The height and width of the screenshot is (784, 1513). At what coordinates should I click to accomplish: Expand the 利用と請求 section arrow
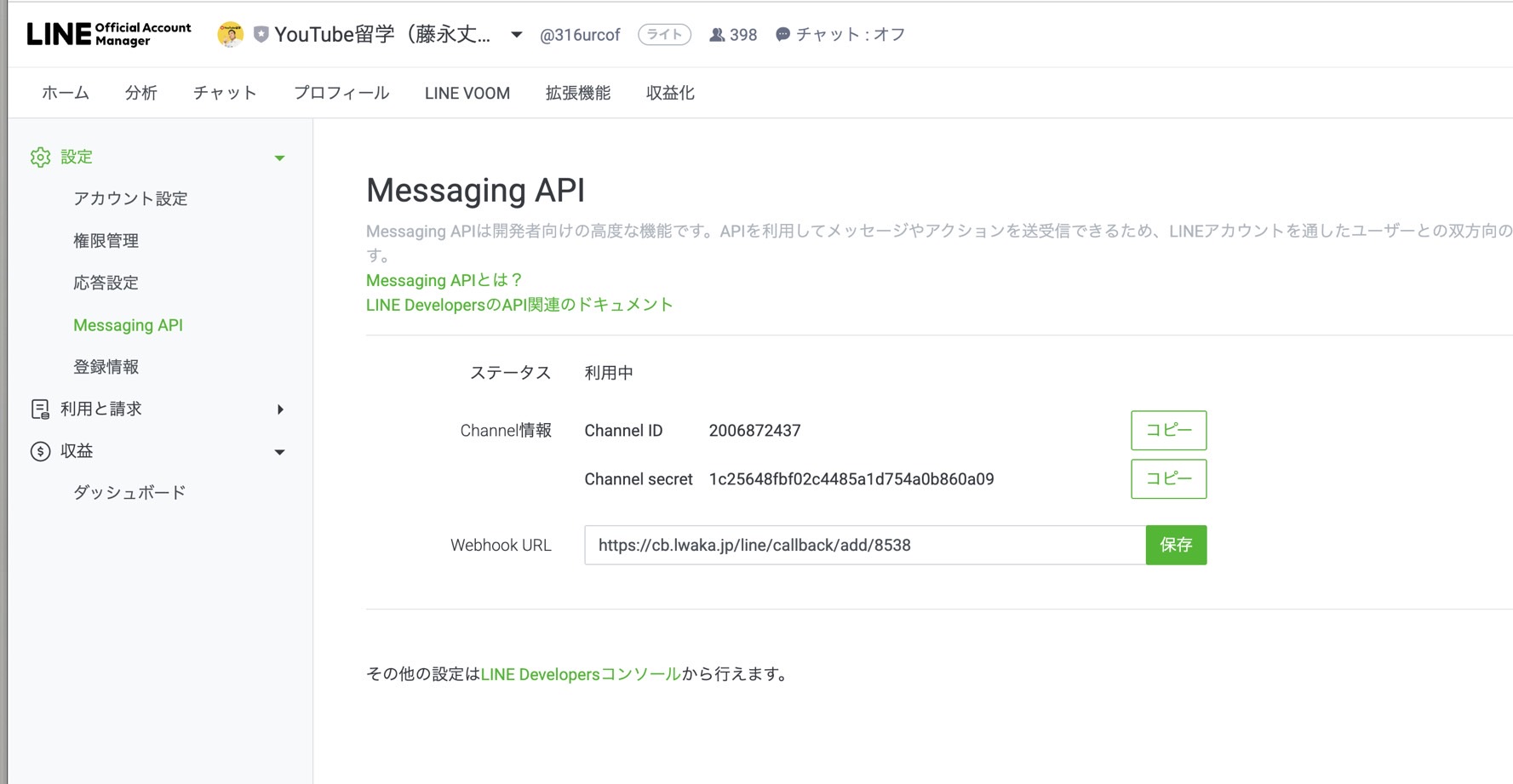[x=280, y=409]
